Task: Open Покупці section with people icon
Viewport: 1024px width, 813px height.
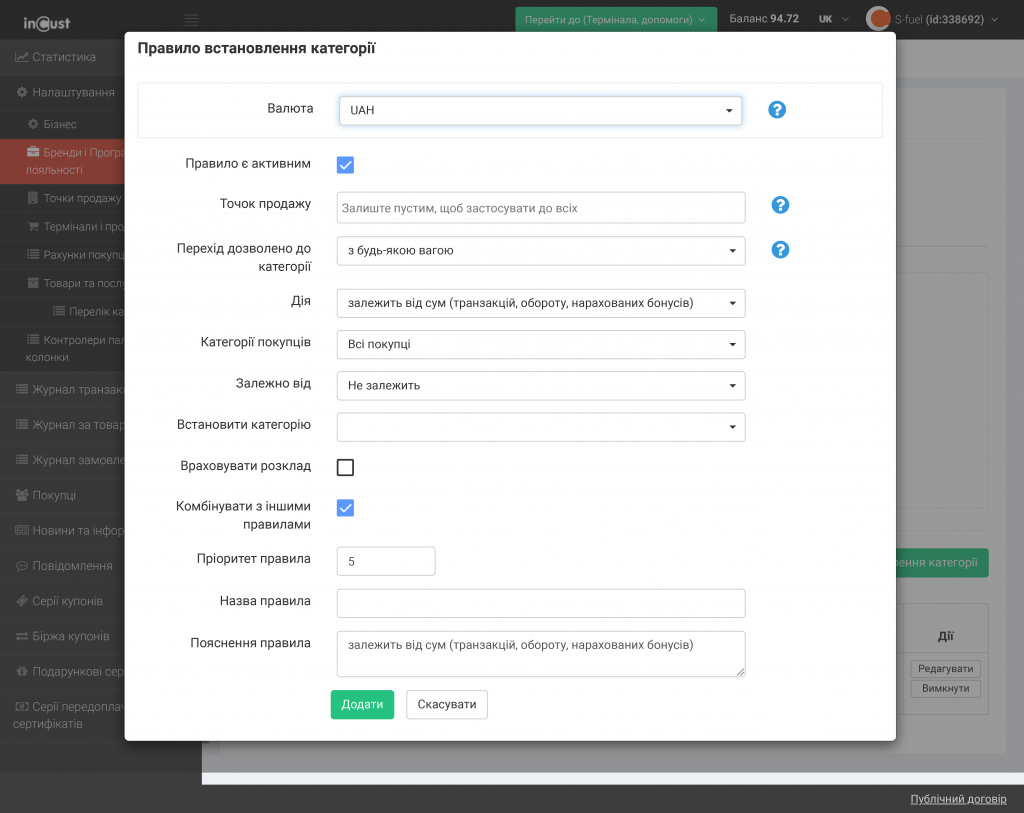Action: [53, 495]
